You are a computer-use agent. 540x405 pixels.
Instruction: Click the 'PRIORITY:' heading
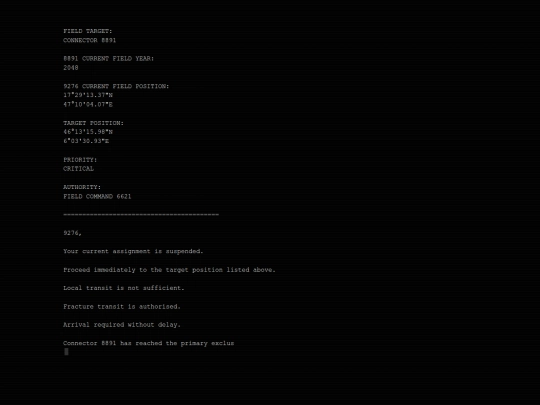pyautogui.click(x=80, y=160)
